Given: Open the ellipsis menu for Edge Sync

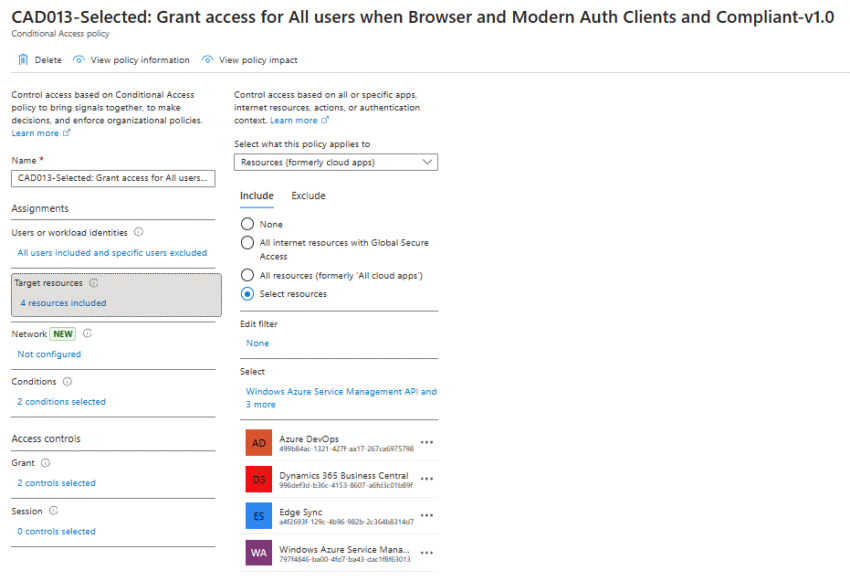Looking at the screenshot, I should click(427, 517).
